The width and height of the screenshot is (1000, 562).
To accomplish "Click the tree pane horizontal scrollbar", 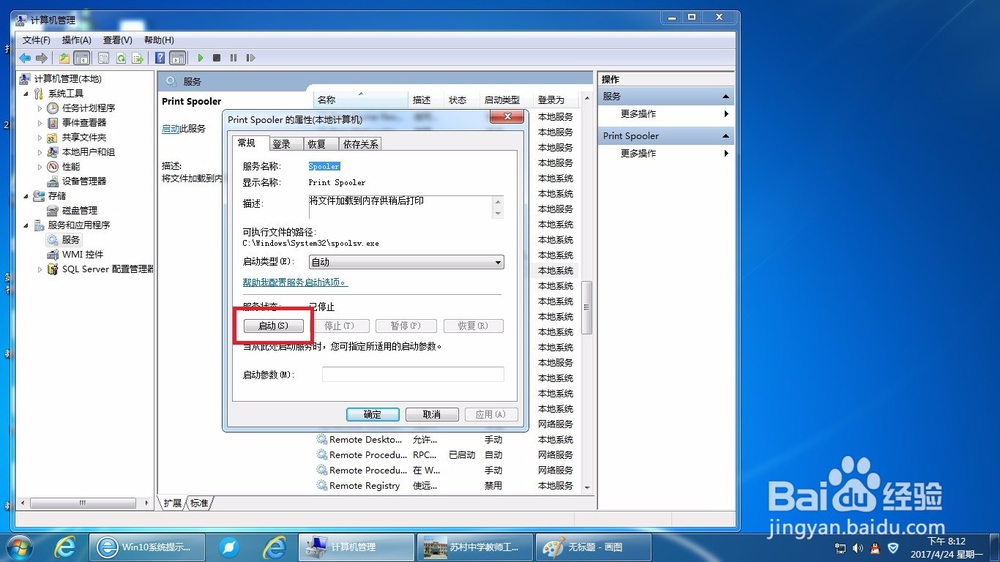I will tap(83, 503).
